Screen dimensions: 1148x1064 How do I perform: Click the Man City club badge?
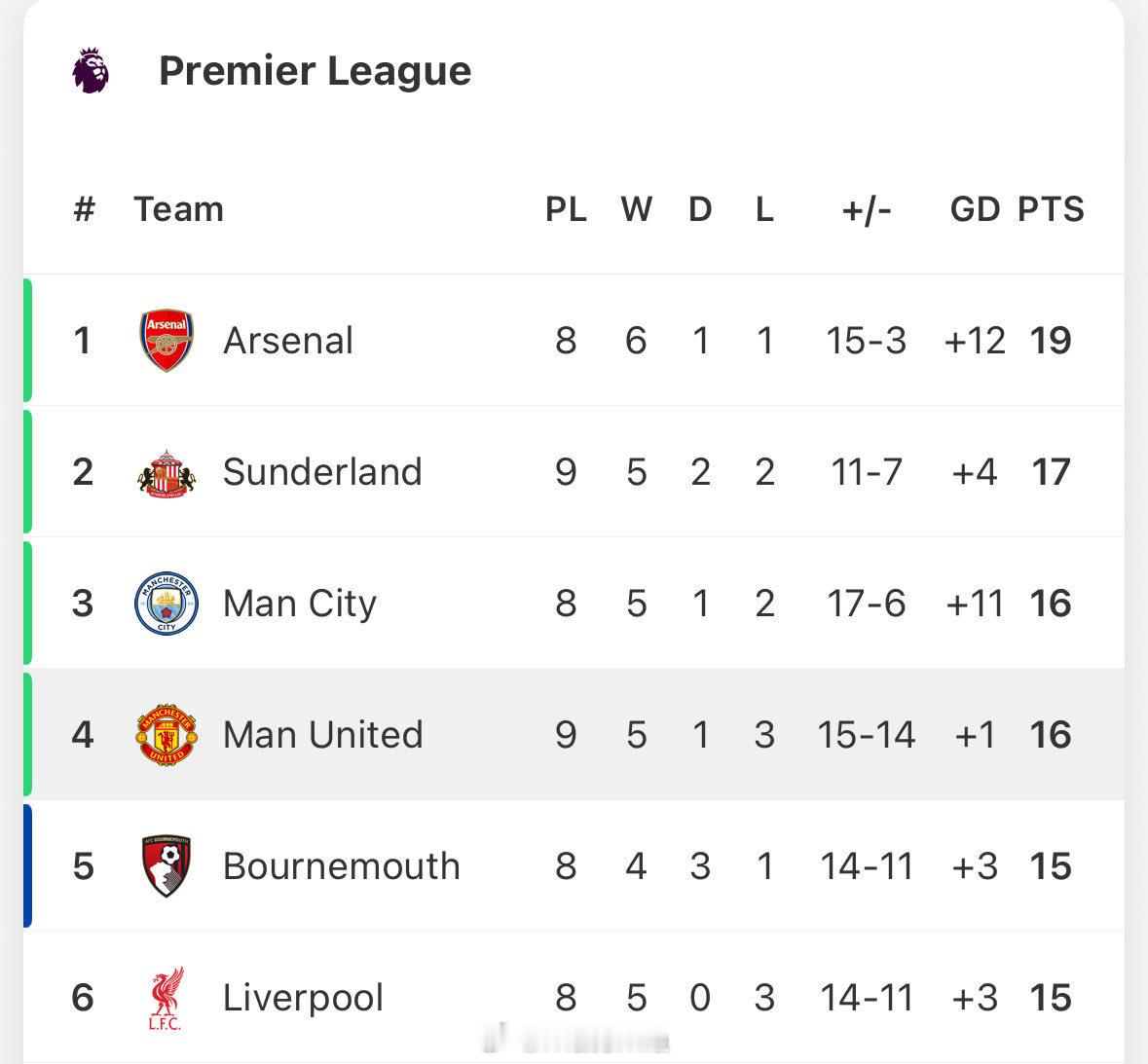click(x=167, y=604)
